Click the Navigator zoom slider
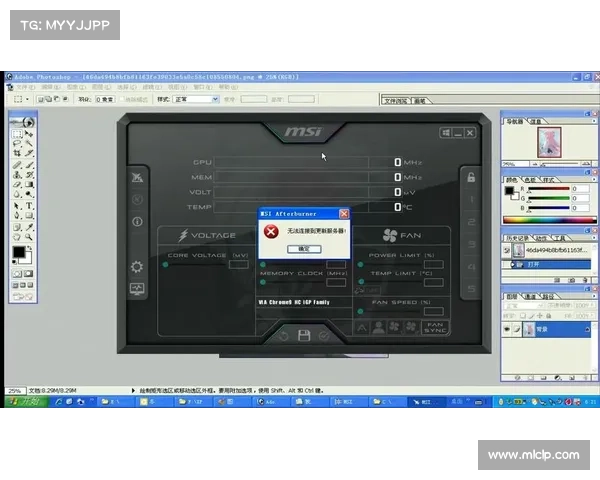 coord(559,164)
